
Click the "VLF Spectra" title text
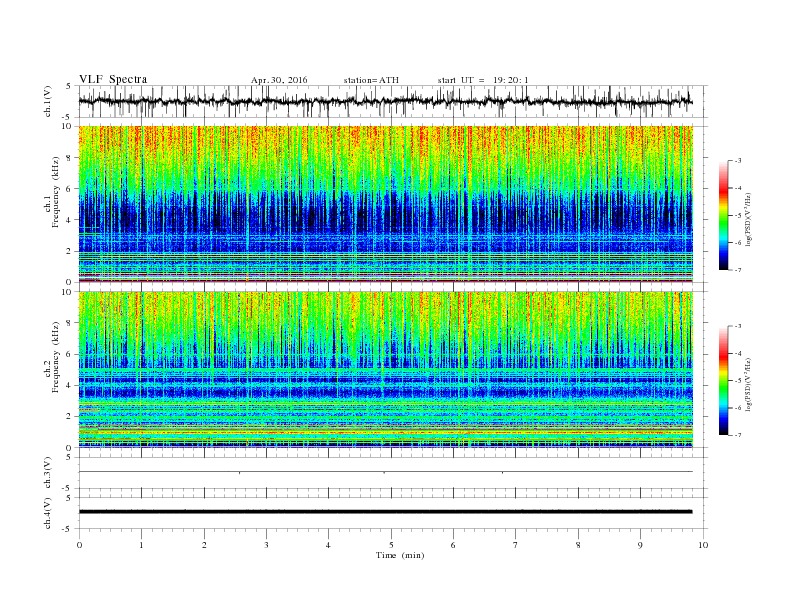click(113, 79)
